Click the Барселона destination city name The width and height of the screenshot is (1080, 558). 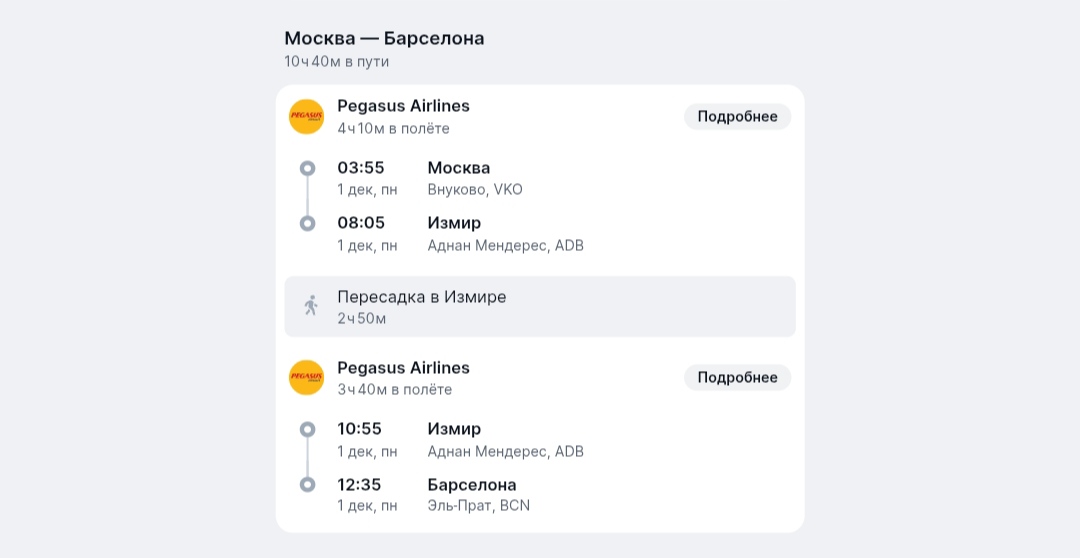click(472, 485)
